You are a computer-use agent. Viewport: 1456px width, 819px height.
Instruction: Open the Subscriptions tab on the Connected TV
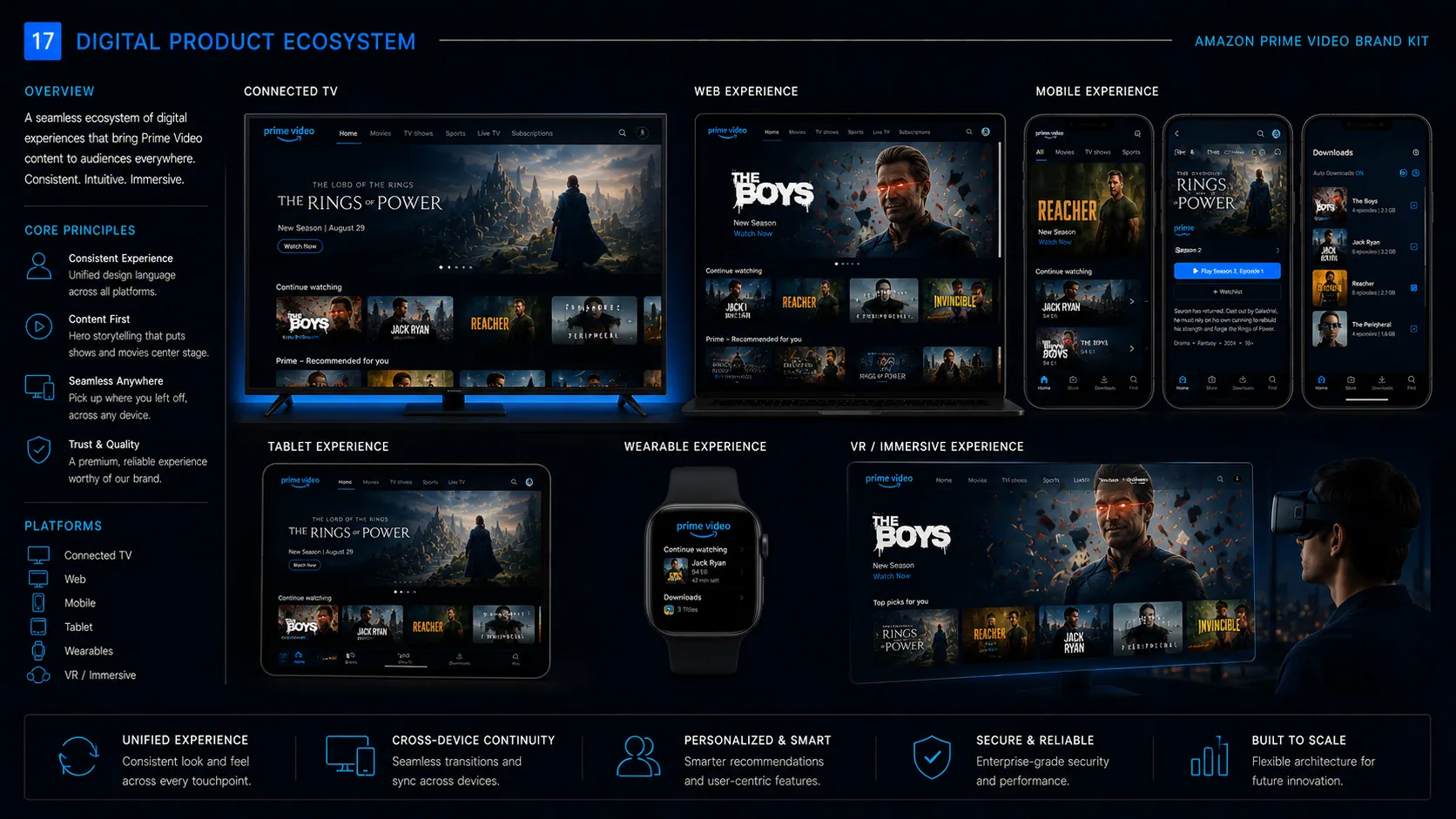(x=532, y=134)
